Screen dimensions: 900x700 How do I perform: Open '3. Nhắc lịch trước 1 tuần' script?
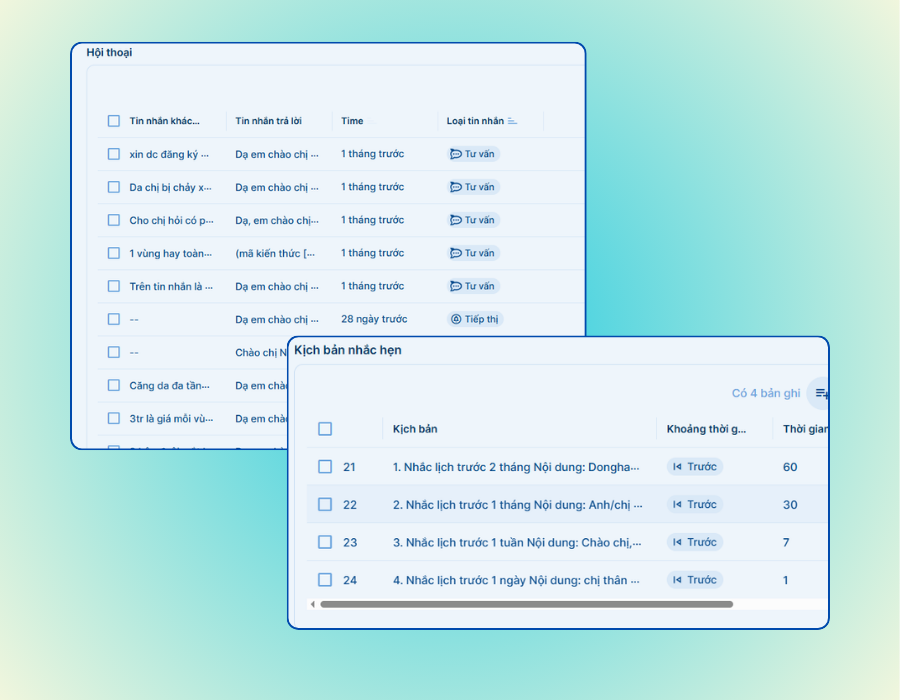(x=516, y=542)
